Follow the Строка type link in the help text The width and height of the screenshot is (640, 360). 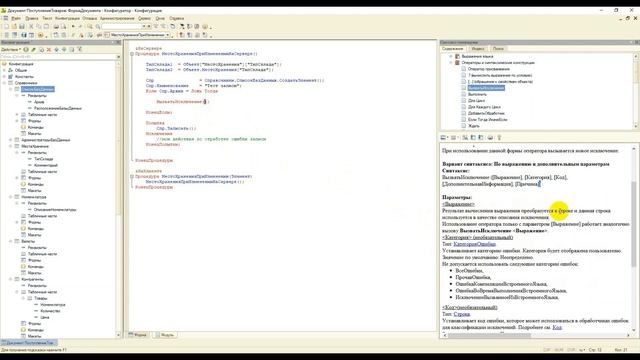(x=462, y=314)
